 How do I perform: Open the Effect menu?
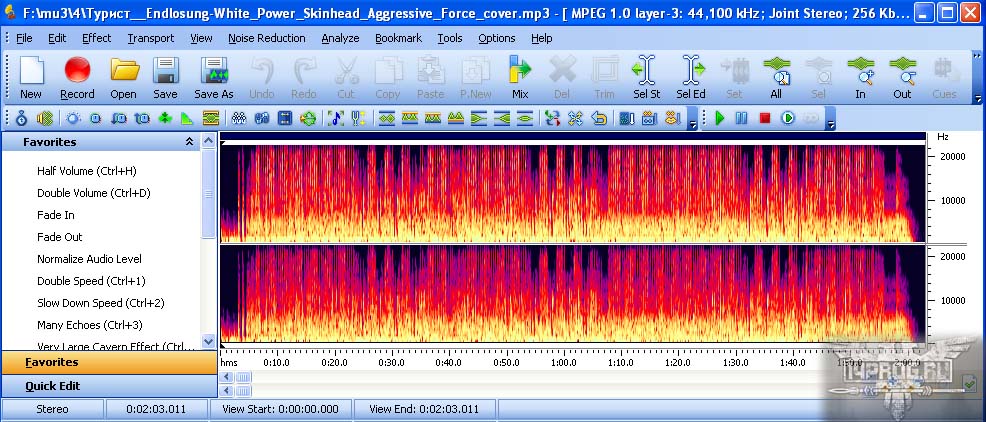tap(96, 38)
